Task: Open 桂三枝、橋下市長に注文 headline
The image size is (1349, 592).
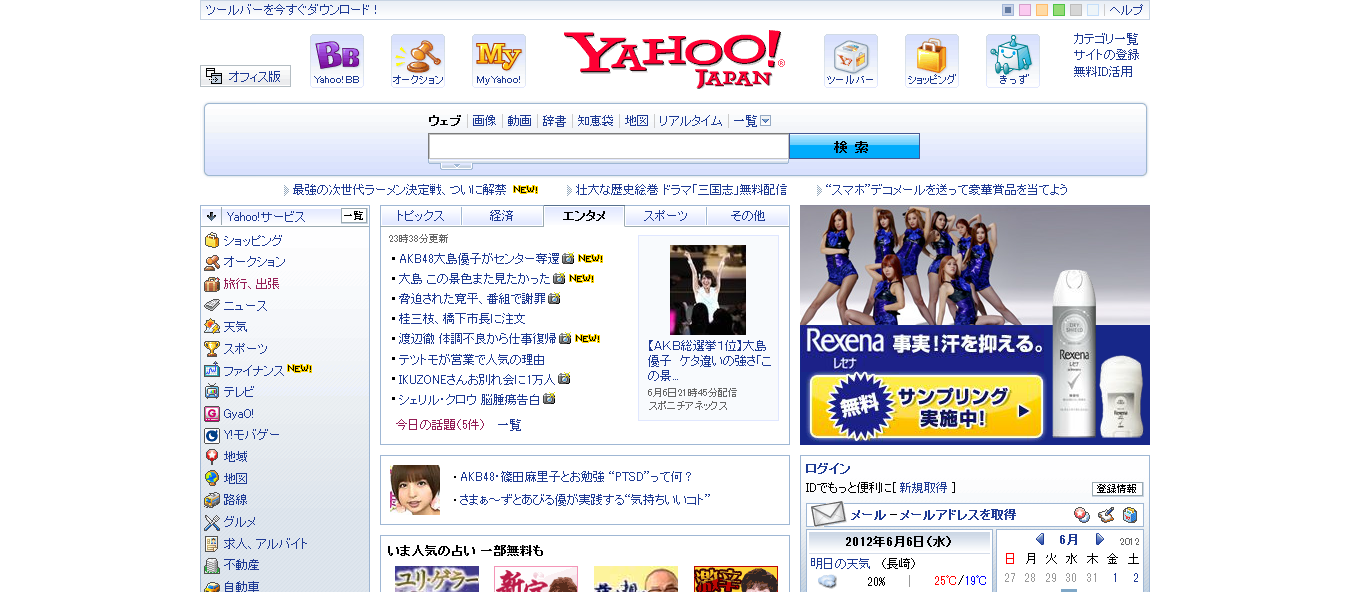Action: (x=462, y=319)
